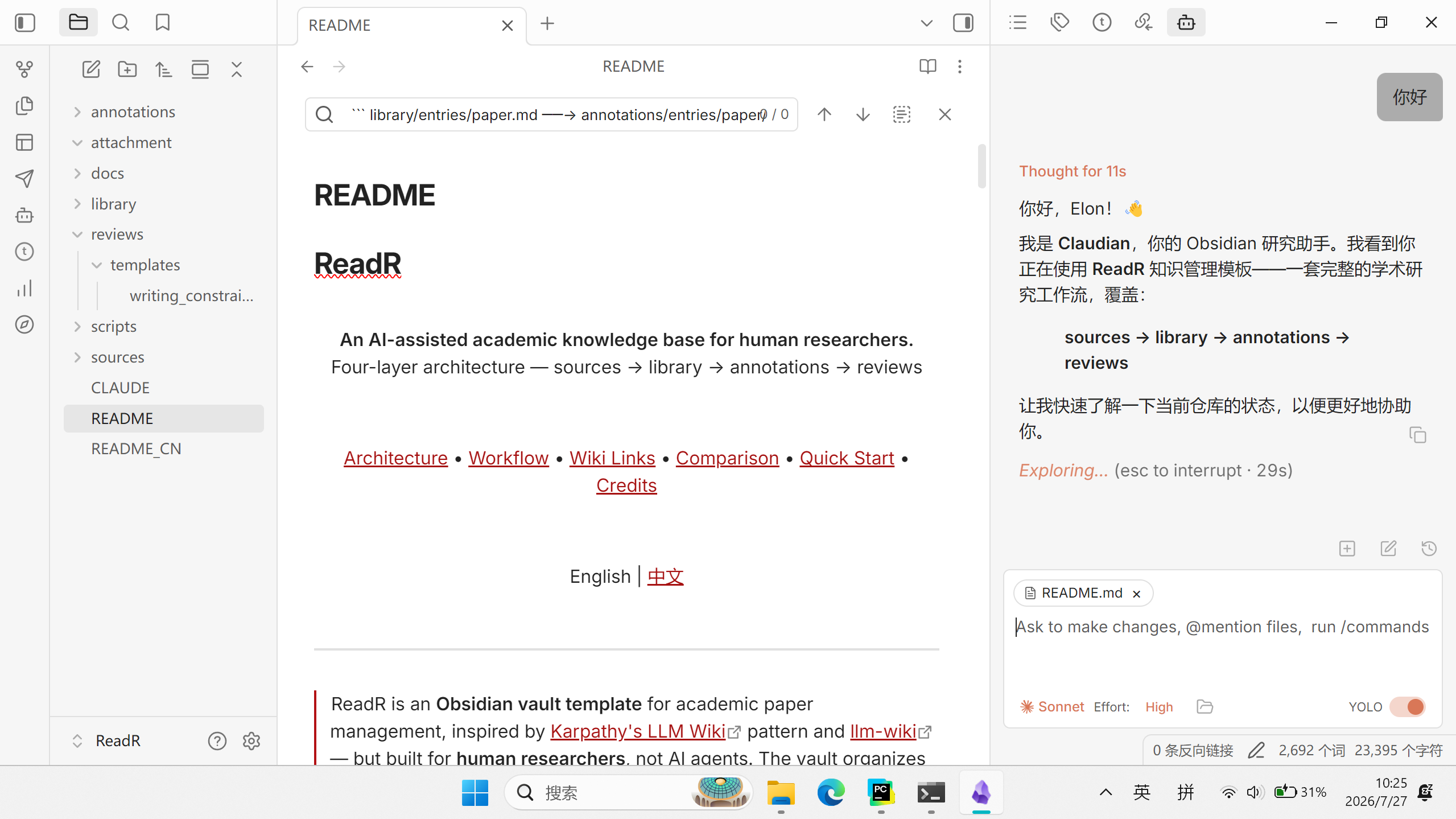Collapse all folders in explorer
This screenshot has height=819, width=1456.
pyautogui.click(x=237, y=69)
